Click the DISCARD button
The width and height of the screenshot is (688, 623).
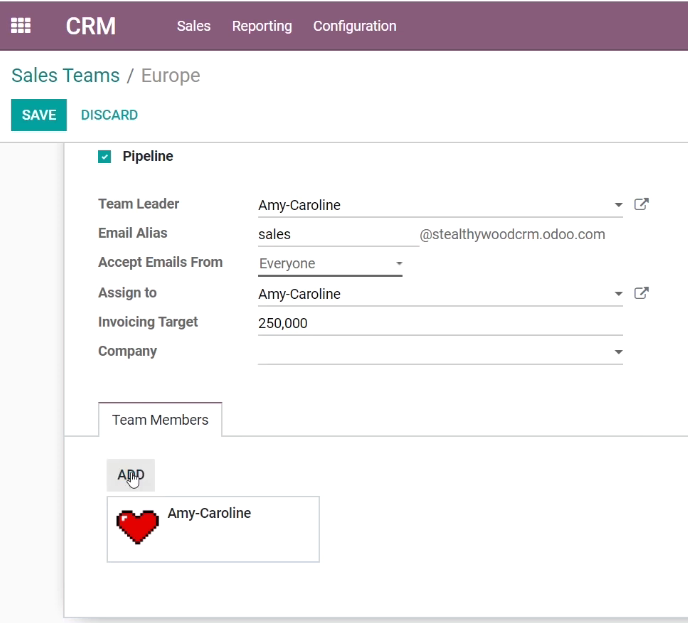[x=109, y=115]
